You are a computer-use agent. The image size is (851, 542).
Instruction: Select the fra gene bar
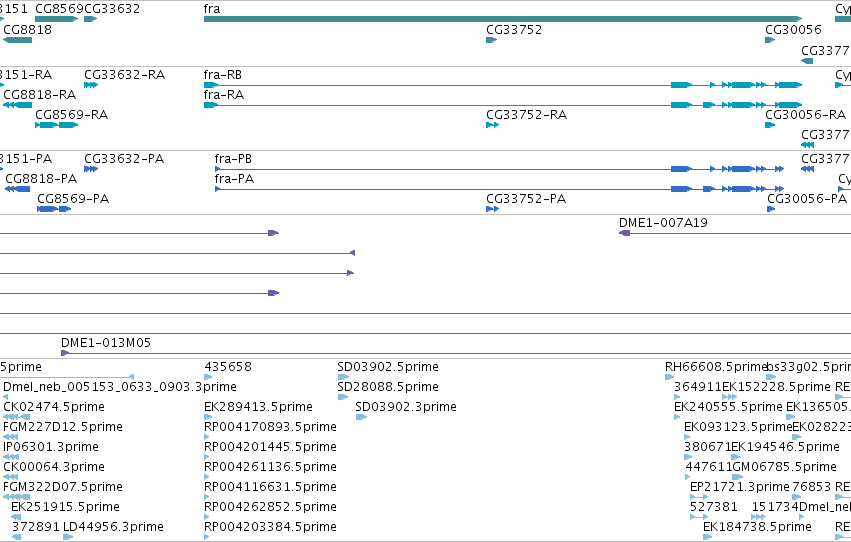coord(503,19)
